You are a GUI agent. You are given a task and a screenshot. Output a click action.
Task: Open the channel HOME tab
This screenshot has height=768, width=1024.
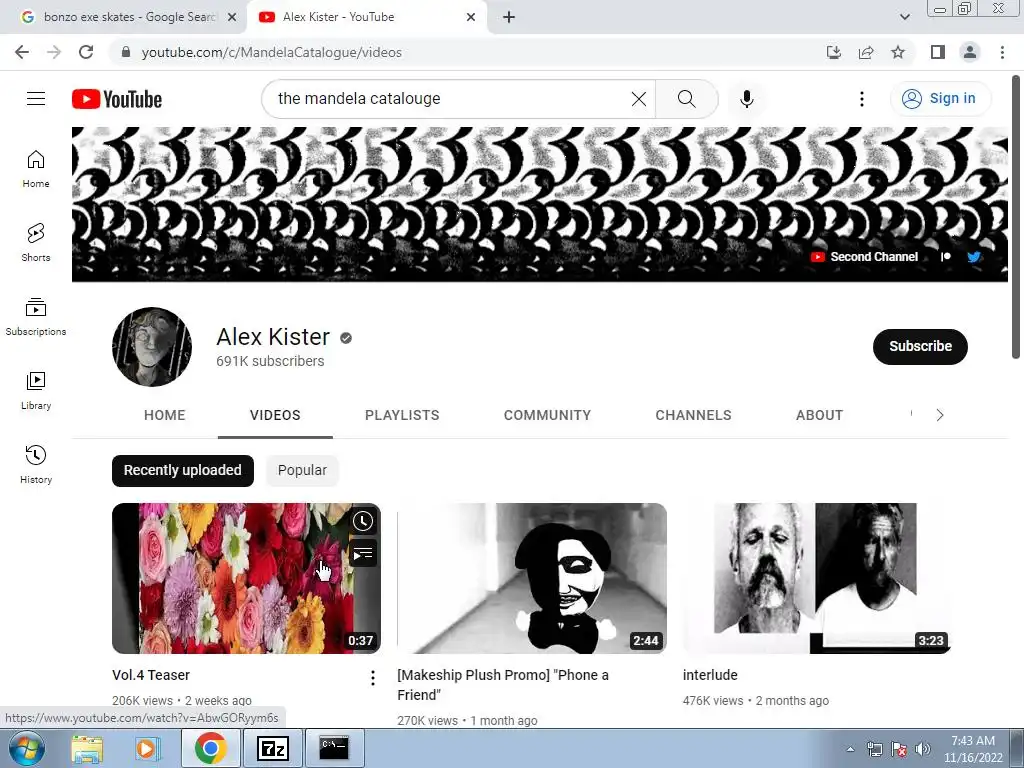coord(165,415)
